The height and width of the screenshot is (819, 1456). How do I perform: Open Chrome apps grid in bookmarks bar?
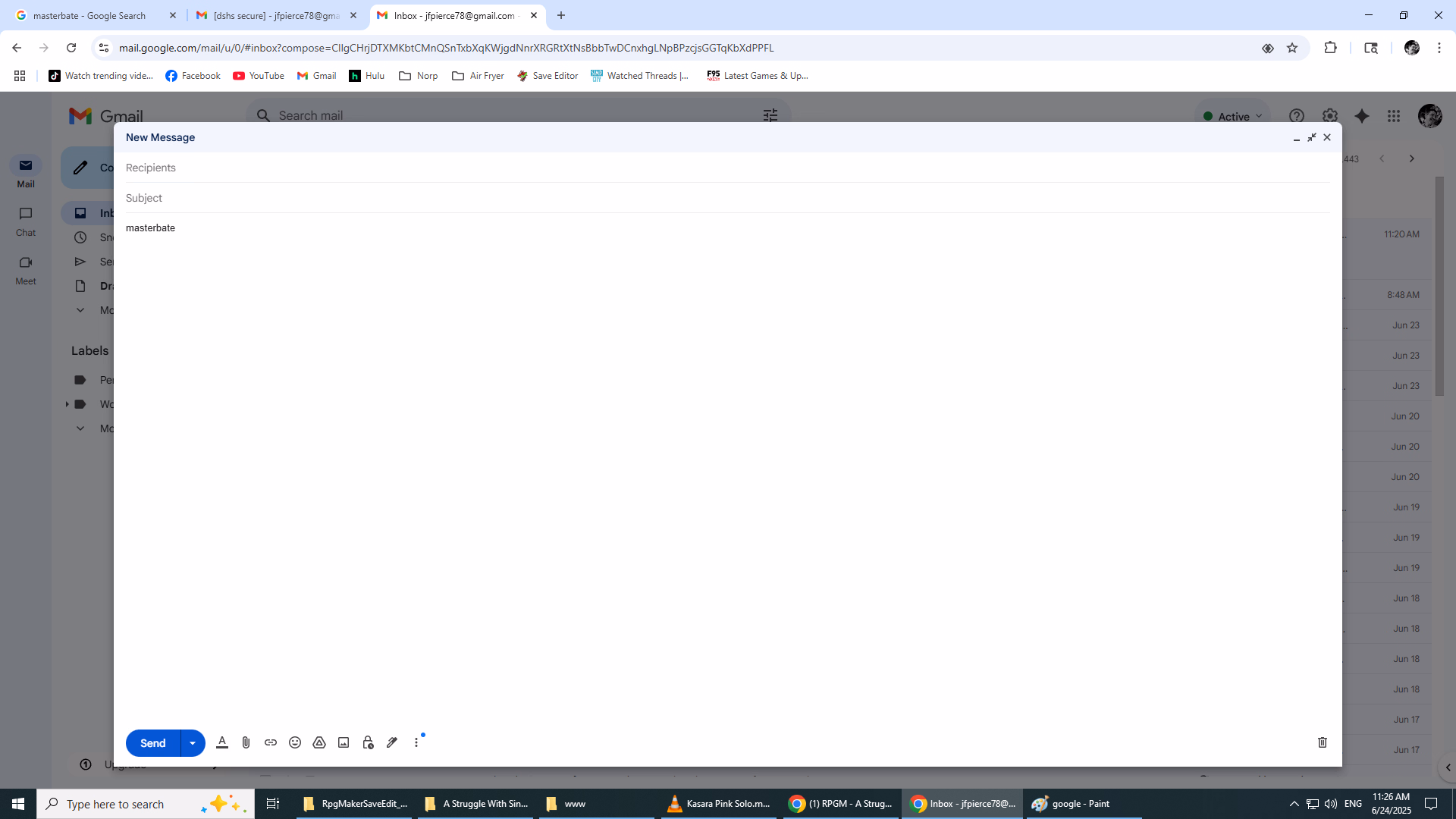click(x=20, y=76)
